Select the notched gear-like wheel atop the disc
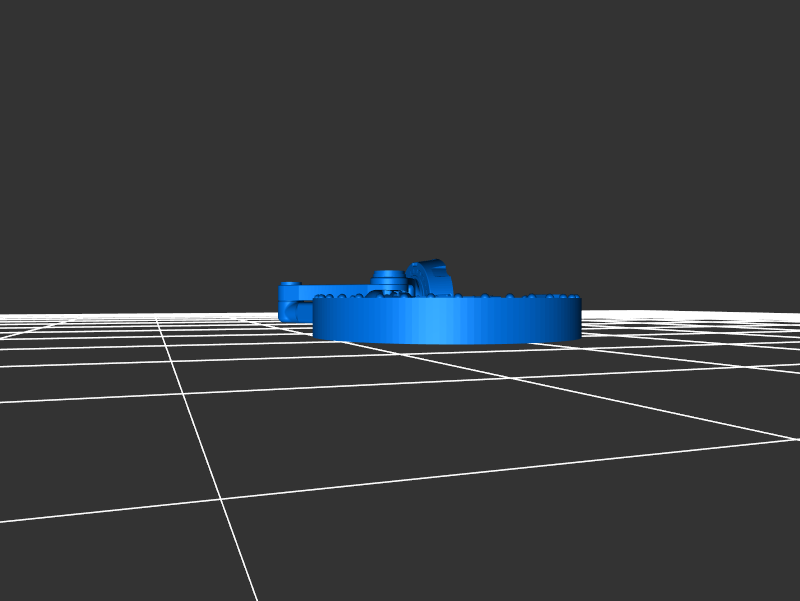800x601 pixels. 432,276
